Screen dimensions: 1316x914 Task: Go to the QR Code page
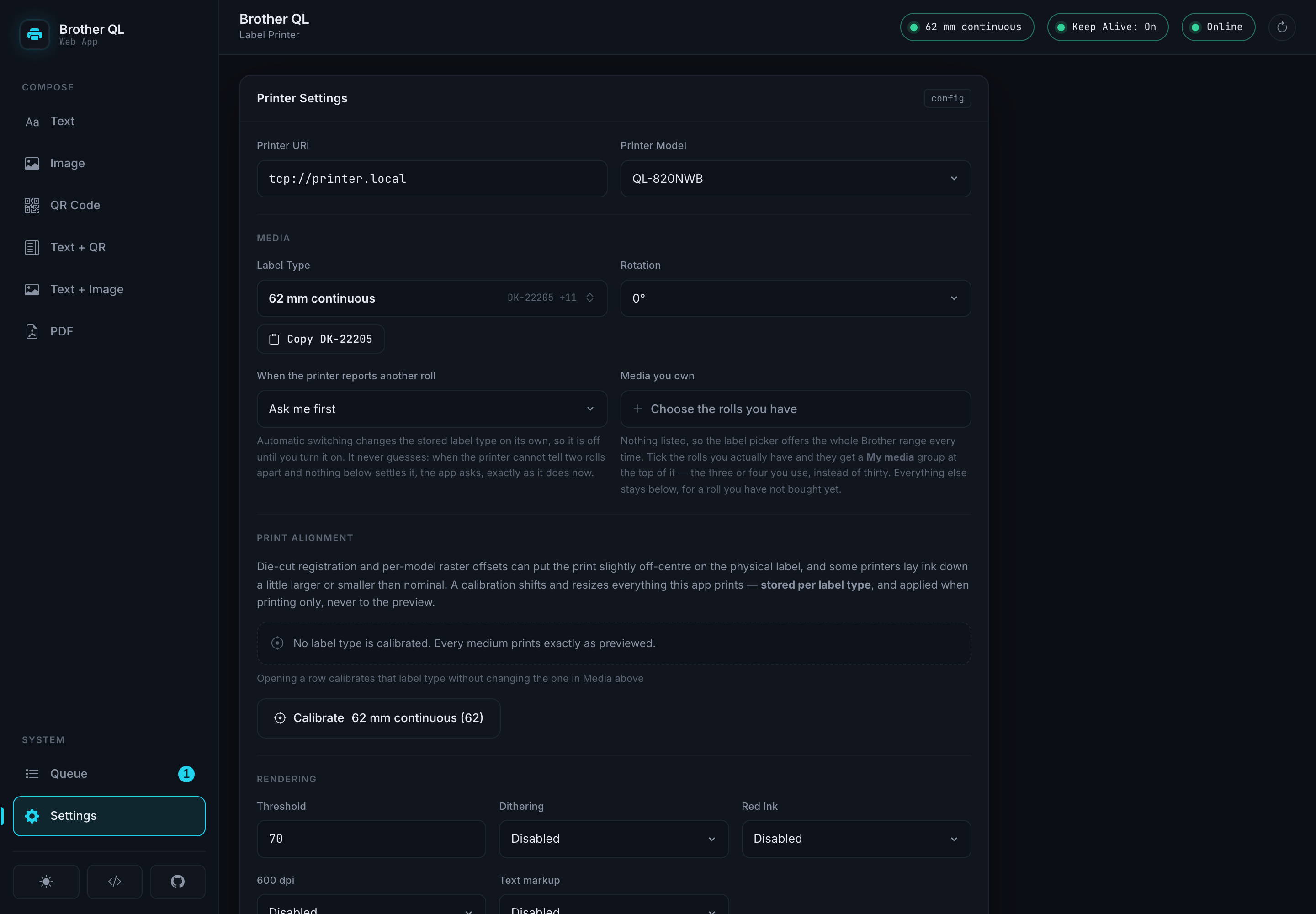[109, 206]
